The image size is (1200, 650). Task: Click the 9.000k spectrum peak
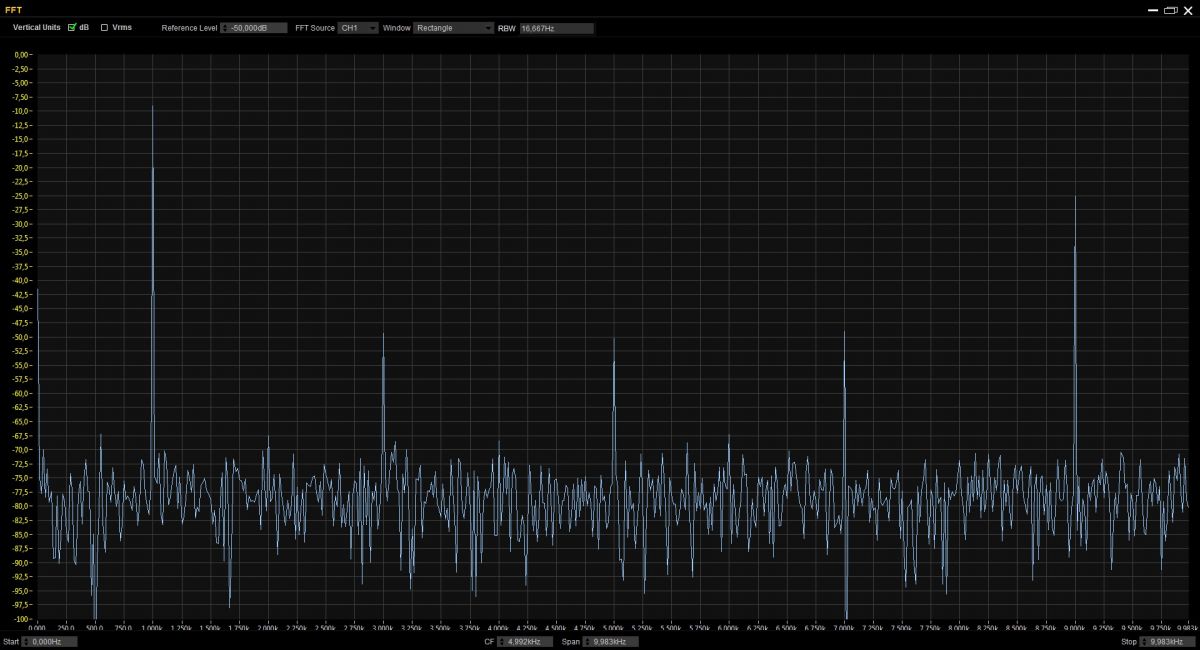point(1075,198)
